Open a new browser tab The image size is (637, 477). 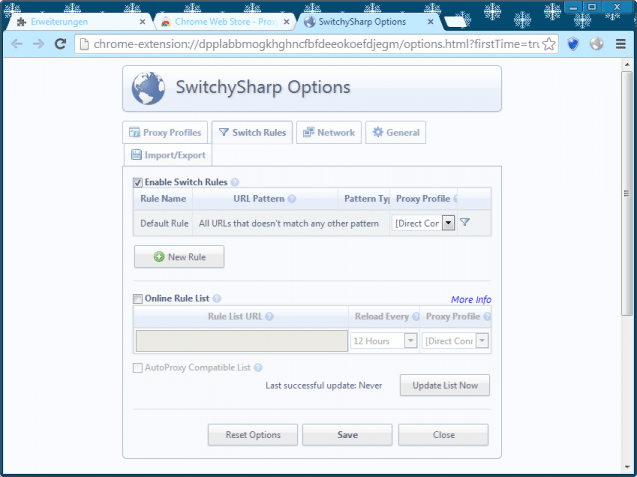tap(455, 22)
